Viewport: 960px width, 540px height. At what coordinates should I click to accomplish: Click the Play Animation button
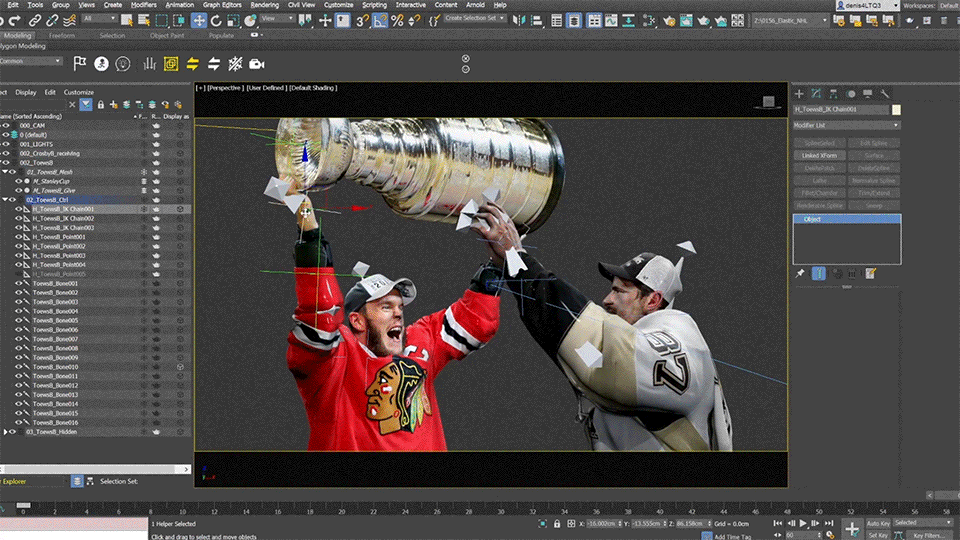pyautogui.click(x=803, y=523)
